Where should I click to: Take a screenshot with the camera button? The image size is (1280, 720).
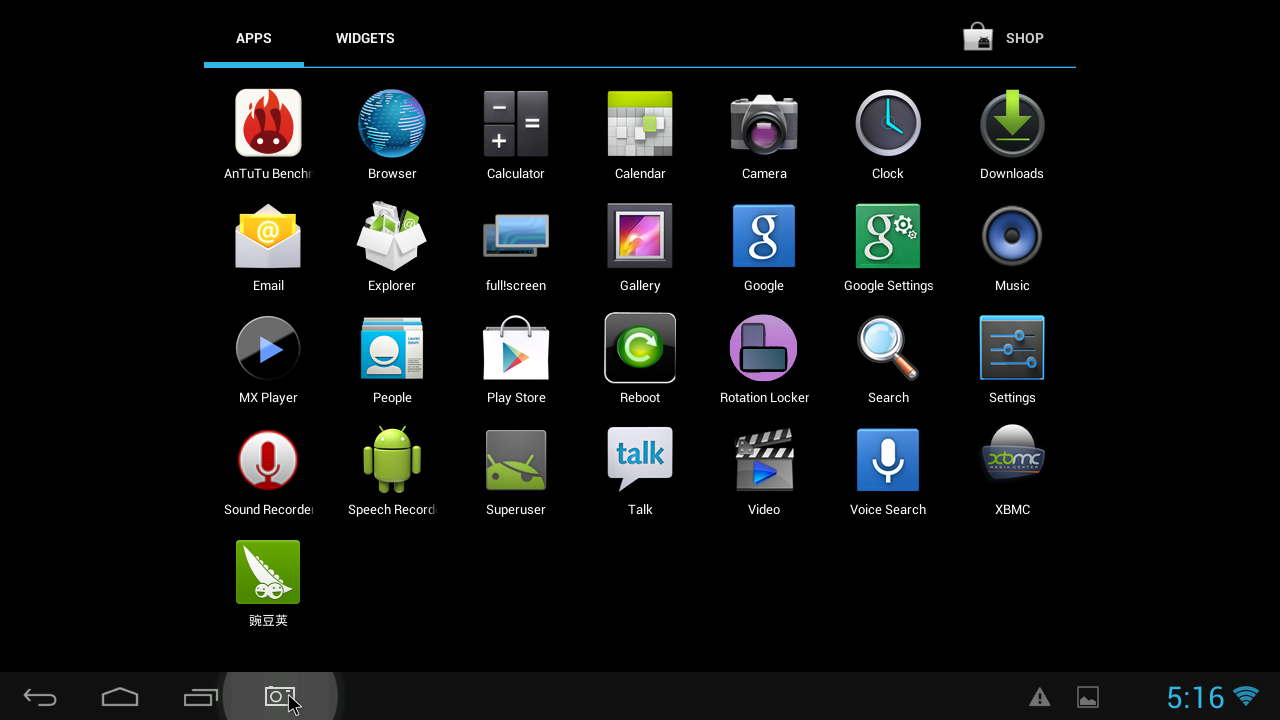point(280,696)
